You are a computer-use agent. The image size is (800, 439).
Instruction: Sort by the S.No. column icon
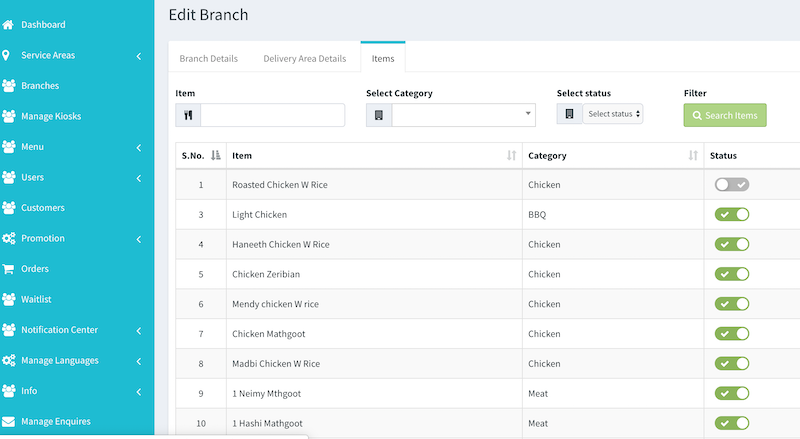pyautogui.click(x=216, y=155)
